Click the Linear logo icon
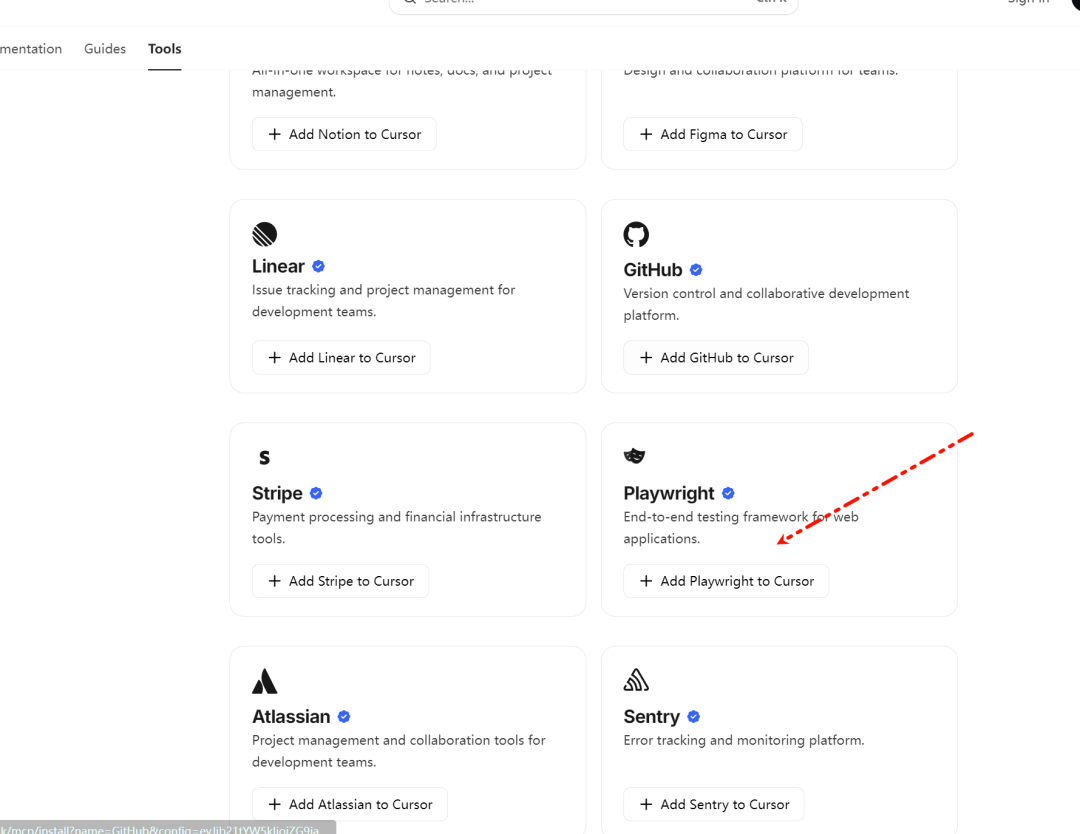1080x834 pixels. (x=264, y=235)
